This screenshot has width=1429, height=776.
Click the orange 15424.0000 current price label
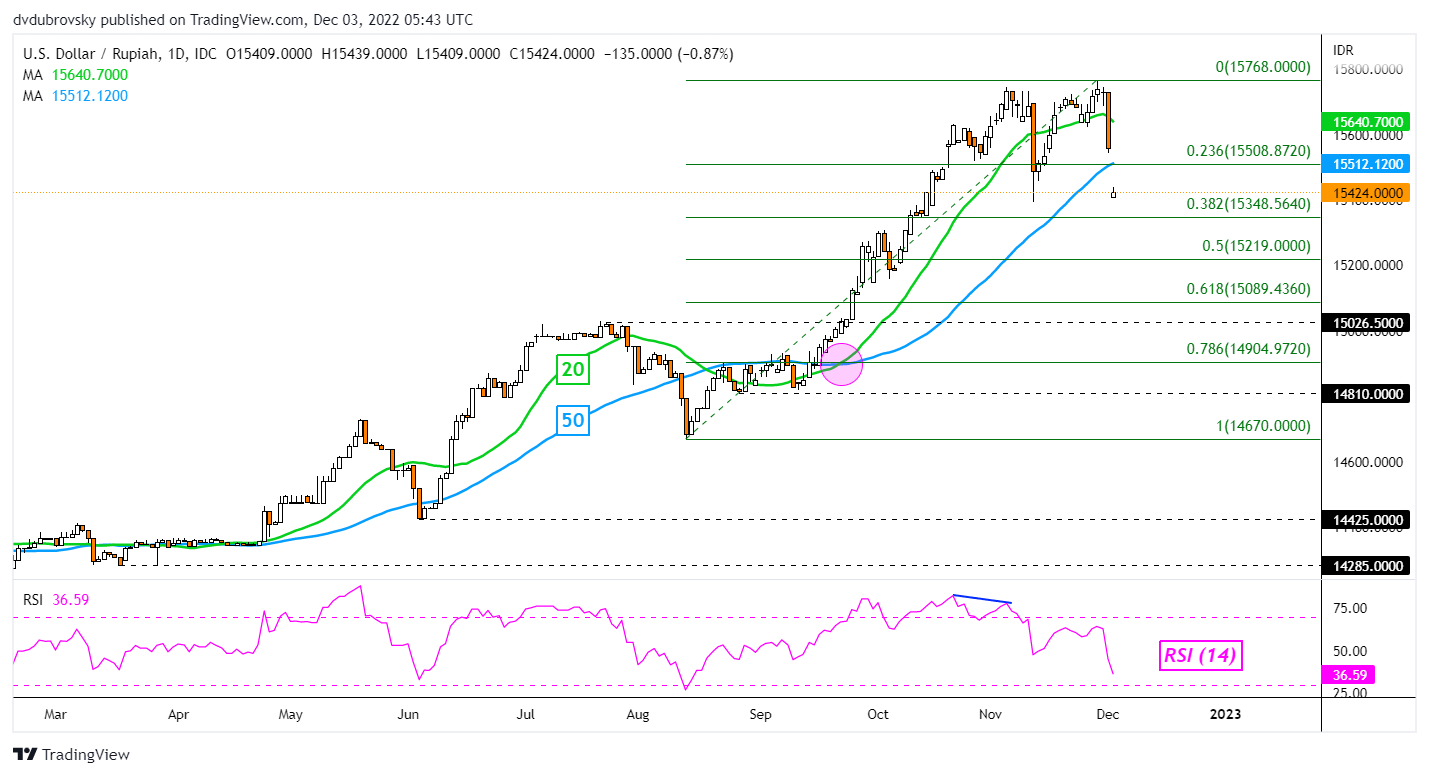click(x=1366, y=193)
